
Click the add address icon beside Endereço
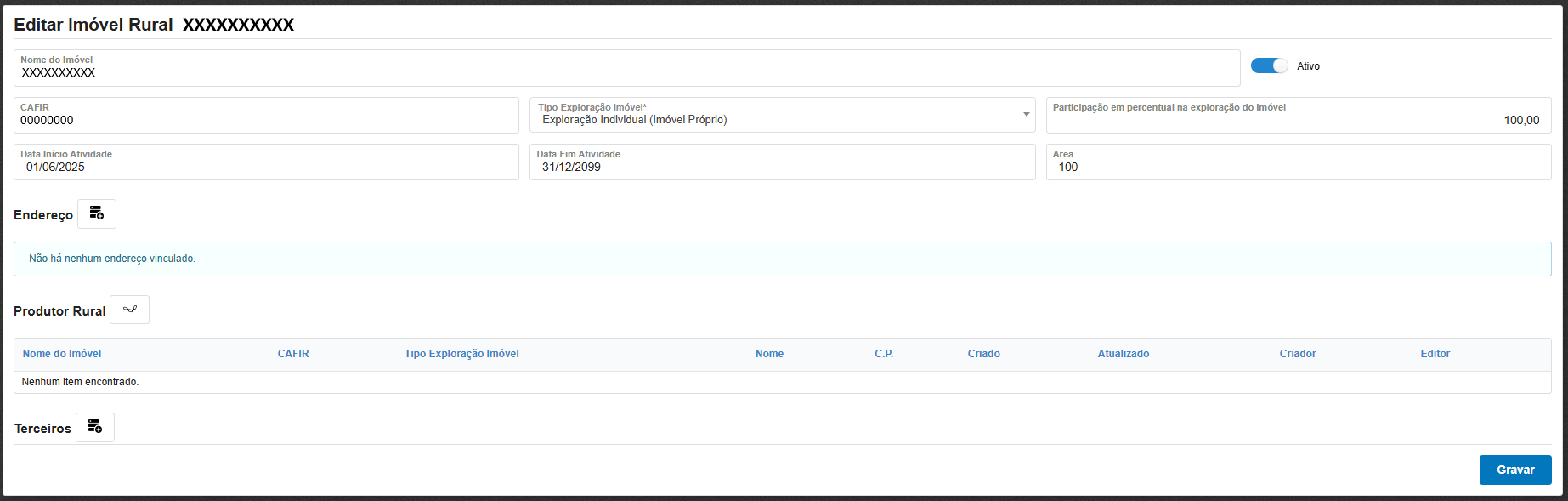[x=97, y=213]
